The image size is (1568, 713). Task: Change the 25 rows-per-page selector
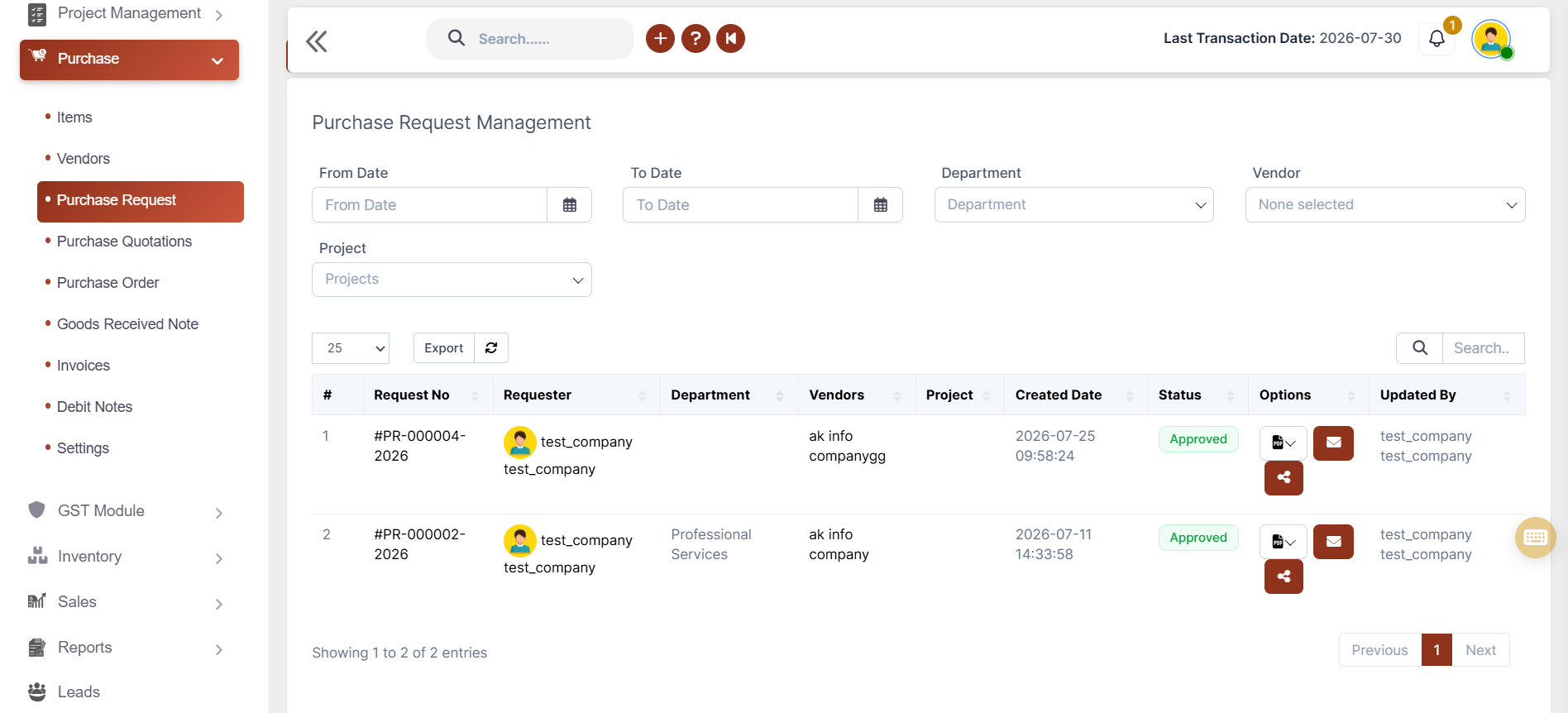[x=351, y=348]
